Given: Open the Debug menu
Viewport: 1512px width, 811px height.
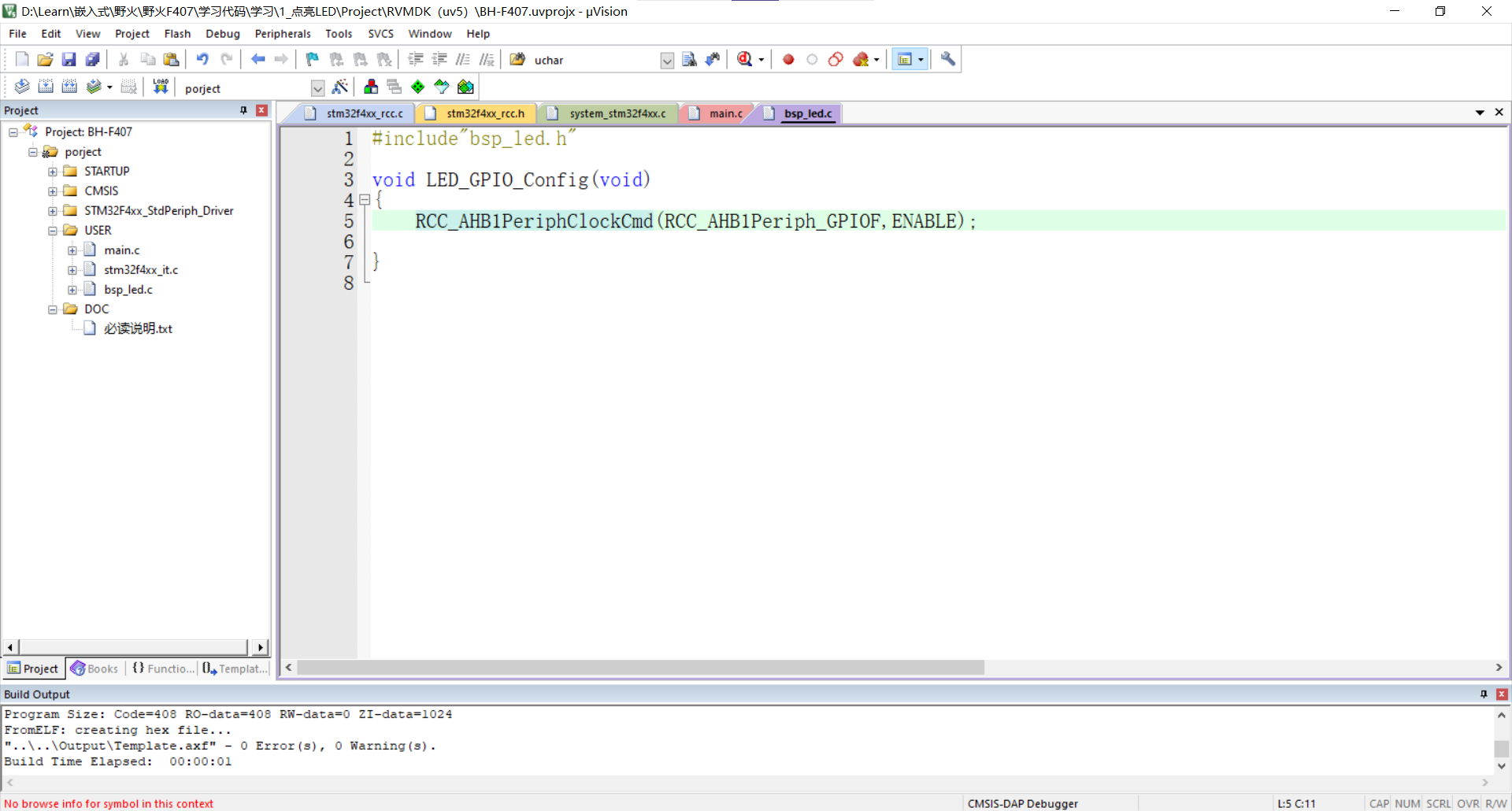Looking at the screenshot, I should tap(223, 34).
